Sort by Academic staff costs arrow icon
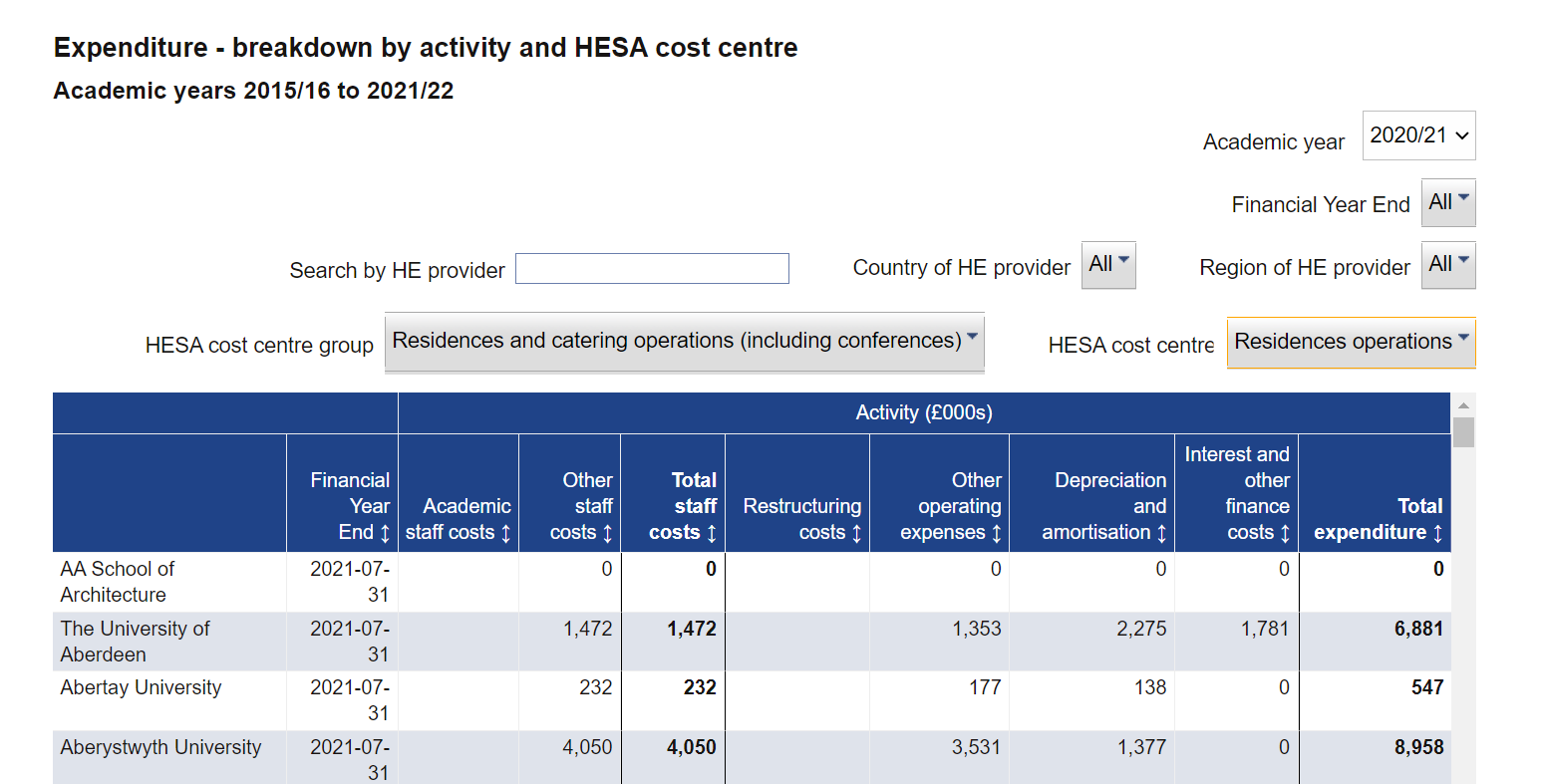This screenshot has height=784, width=1546. point(505,533)
